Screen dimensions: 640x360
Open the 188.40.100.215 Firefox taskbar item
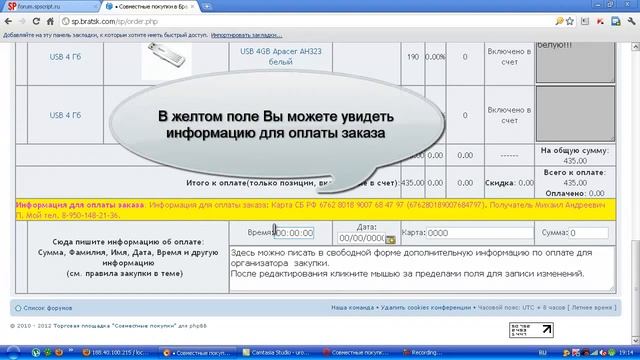[x=115, y=352]
